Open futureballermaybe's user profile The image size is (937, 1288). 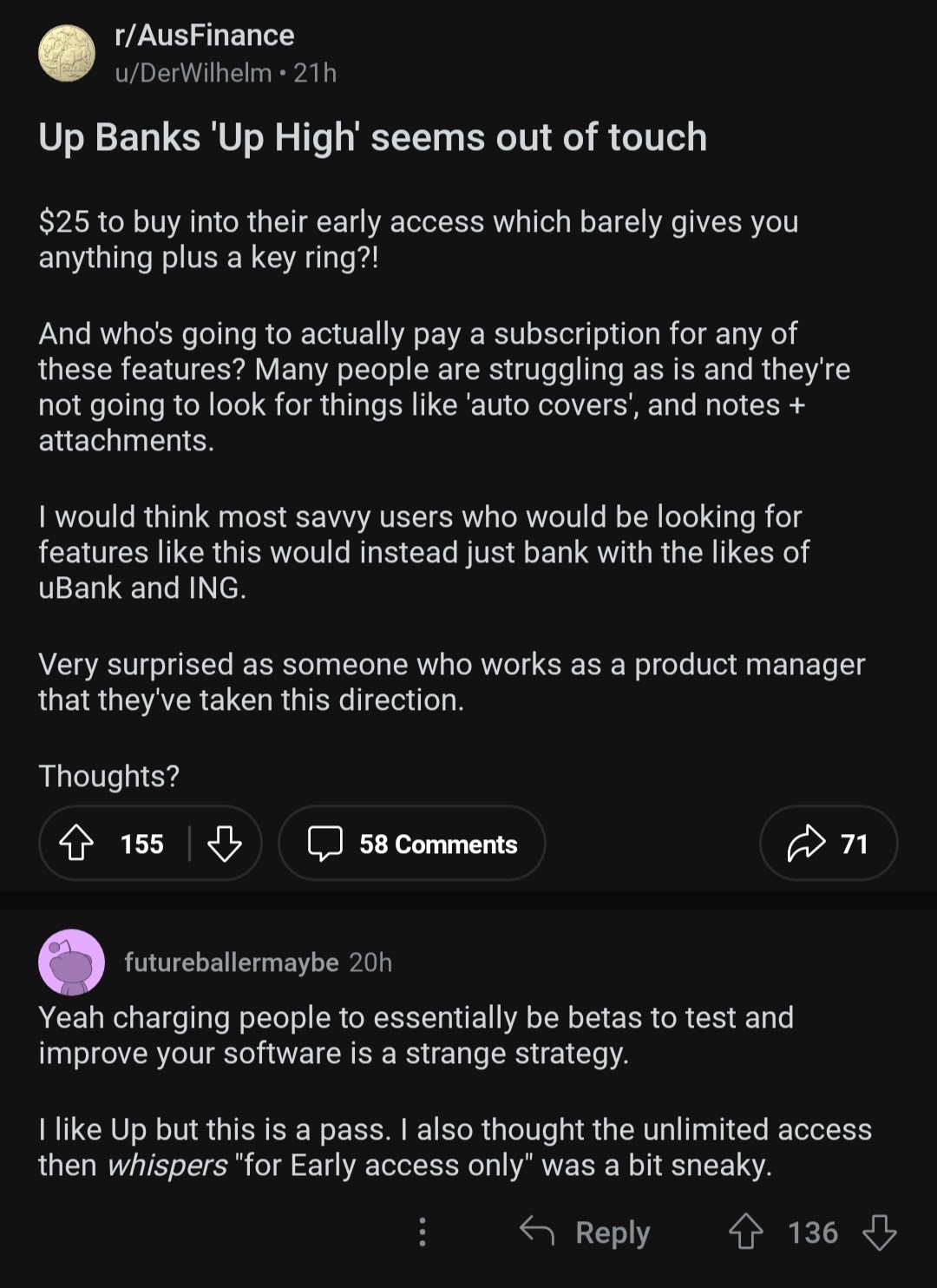(x=231, y=963)
